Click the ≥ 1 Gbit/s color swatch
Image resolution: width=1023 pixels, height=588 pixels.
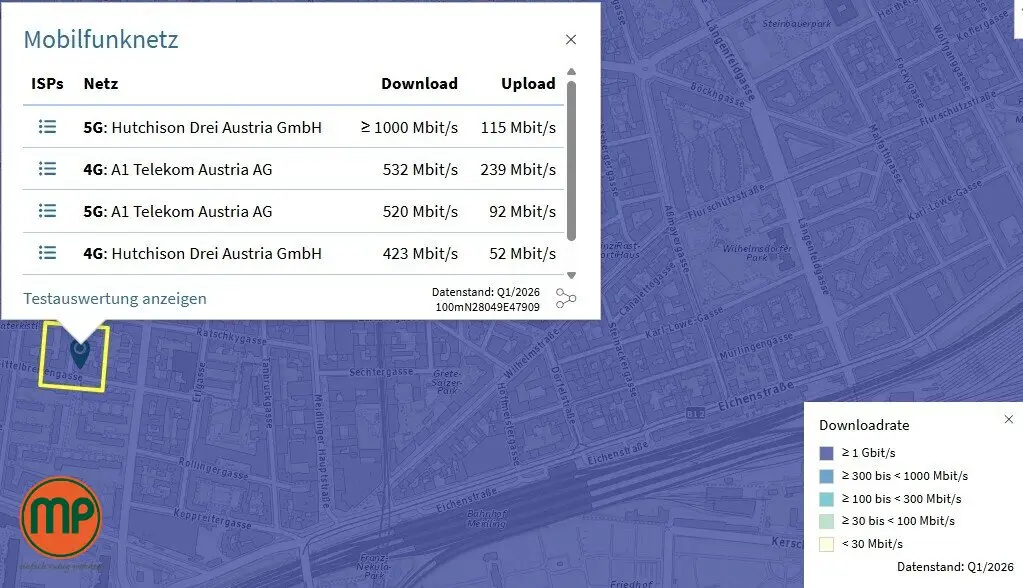827,453
